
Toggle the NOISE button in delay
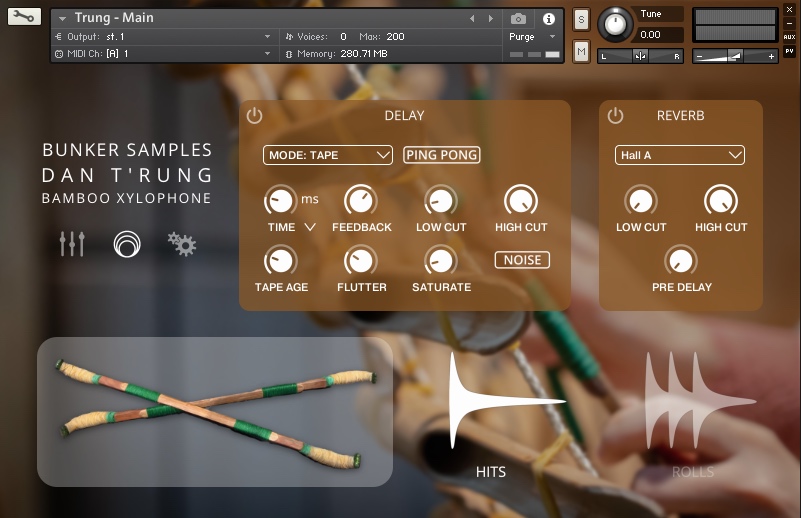pos(522,260)
